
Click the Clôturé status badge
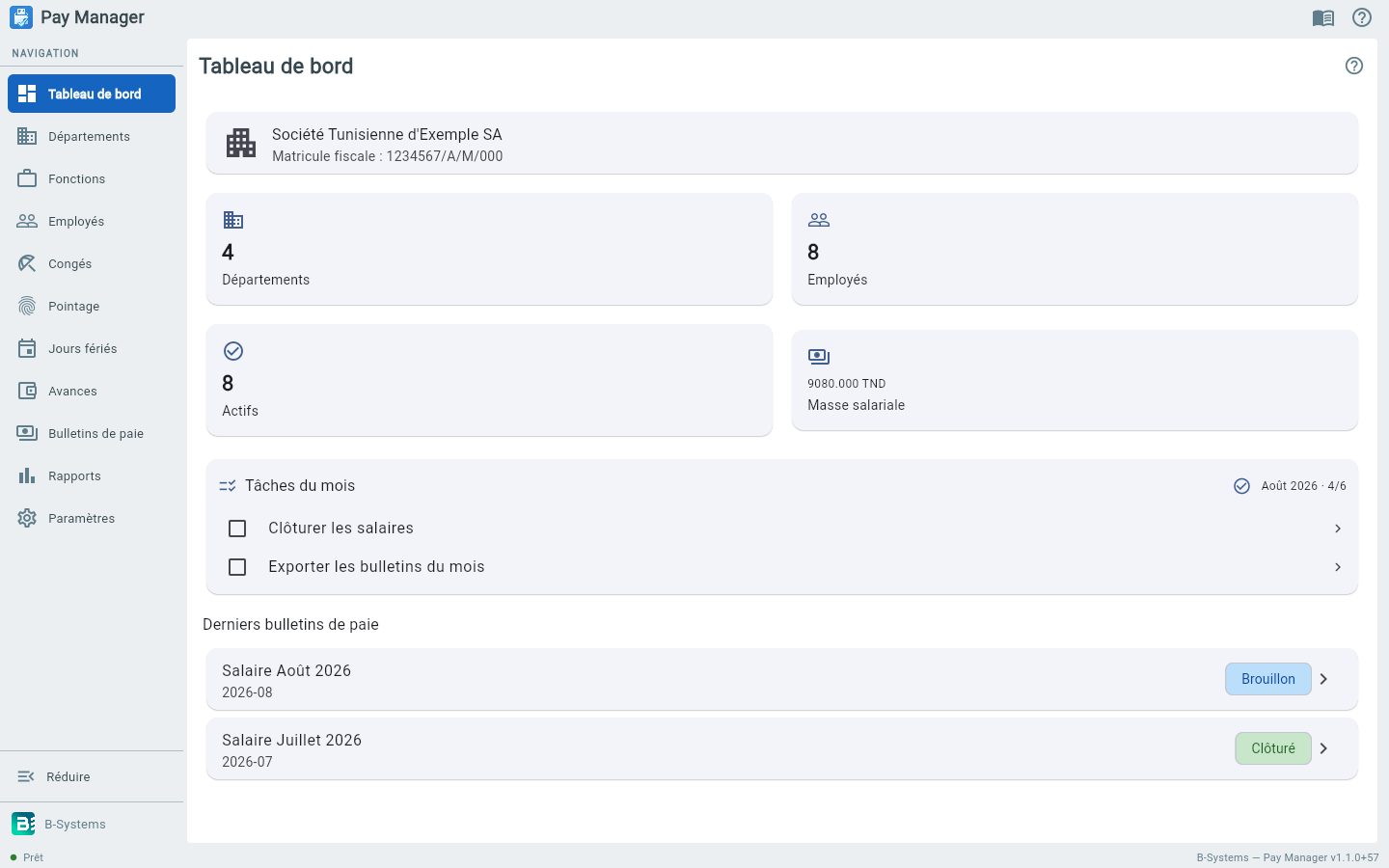pos(1273,748)
